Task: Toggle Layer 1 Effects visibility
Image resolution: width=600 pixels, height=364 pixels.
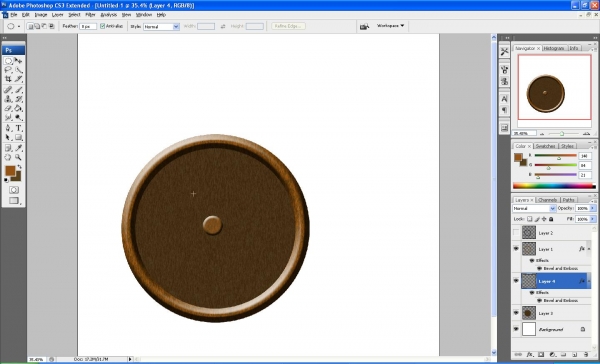Action: [532, 260]
